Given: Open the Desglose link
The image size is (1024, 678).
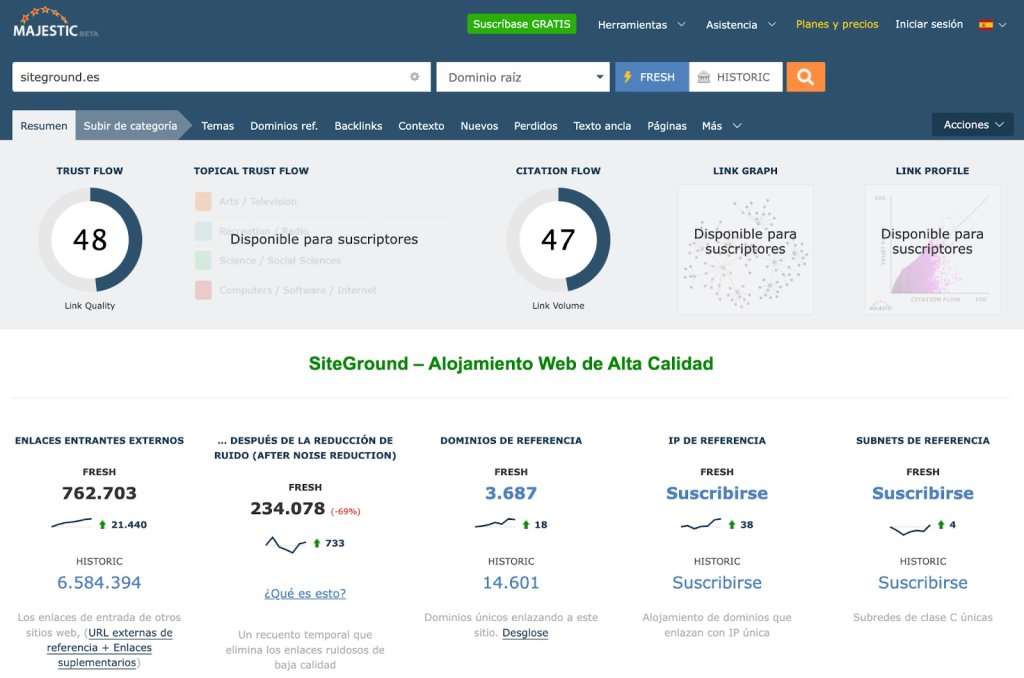Looking at the screenshot, I should point(525,633).
